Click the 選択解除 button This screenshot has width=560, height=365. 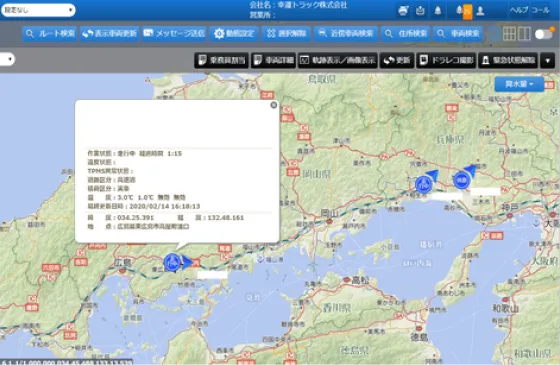286,34
